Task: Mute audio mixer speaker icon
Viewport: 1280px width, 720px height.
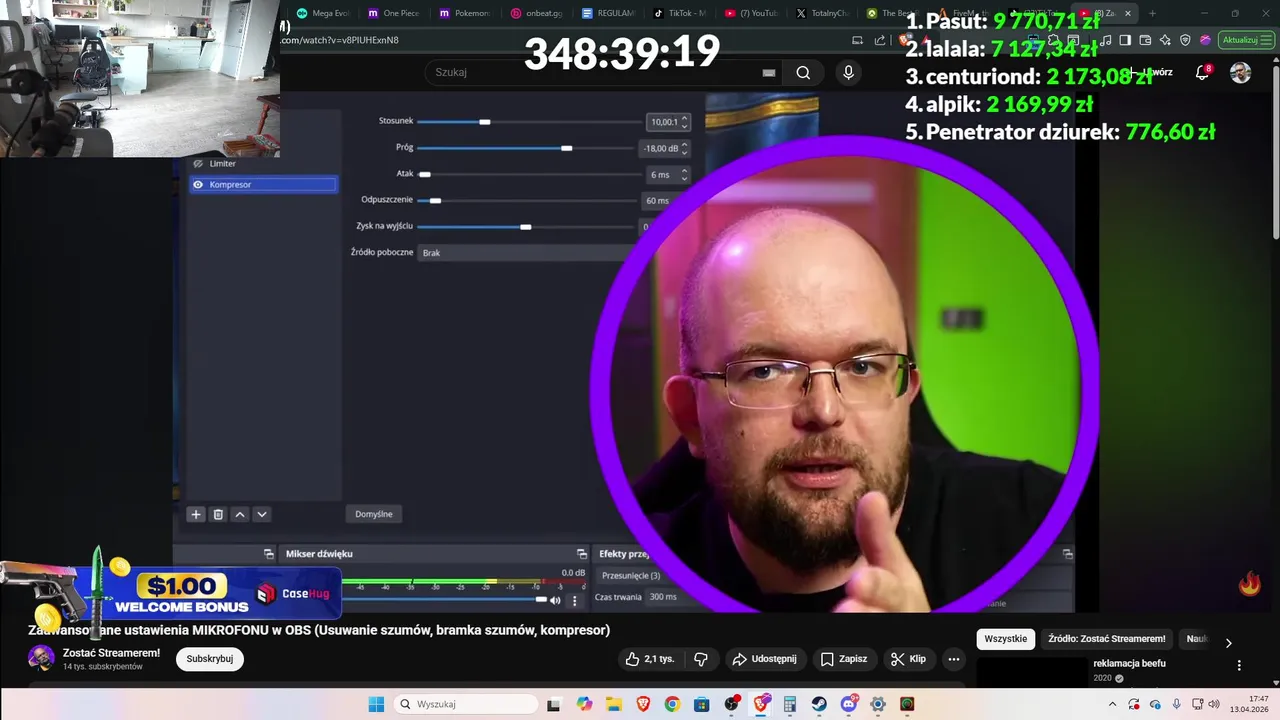Action: coord(555,600)
